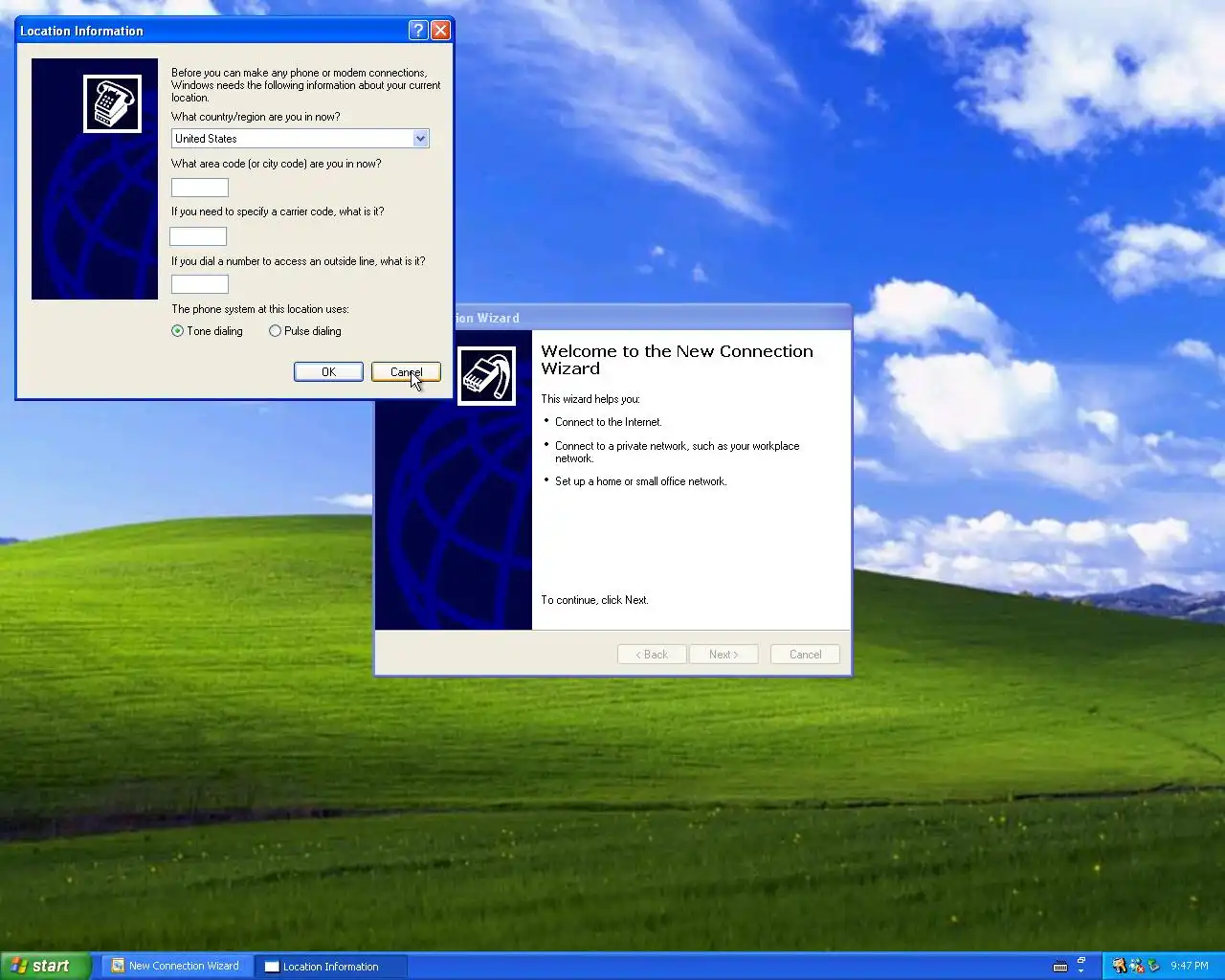The width and height of the screenshot is (1225, 980).
Task: Click the keyboard language bar icon
Action: (x=1059, y=967)
